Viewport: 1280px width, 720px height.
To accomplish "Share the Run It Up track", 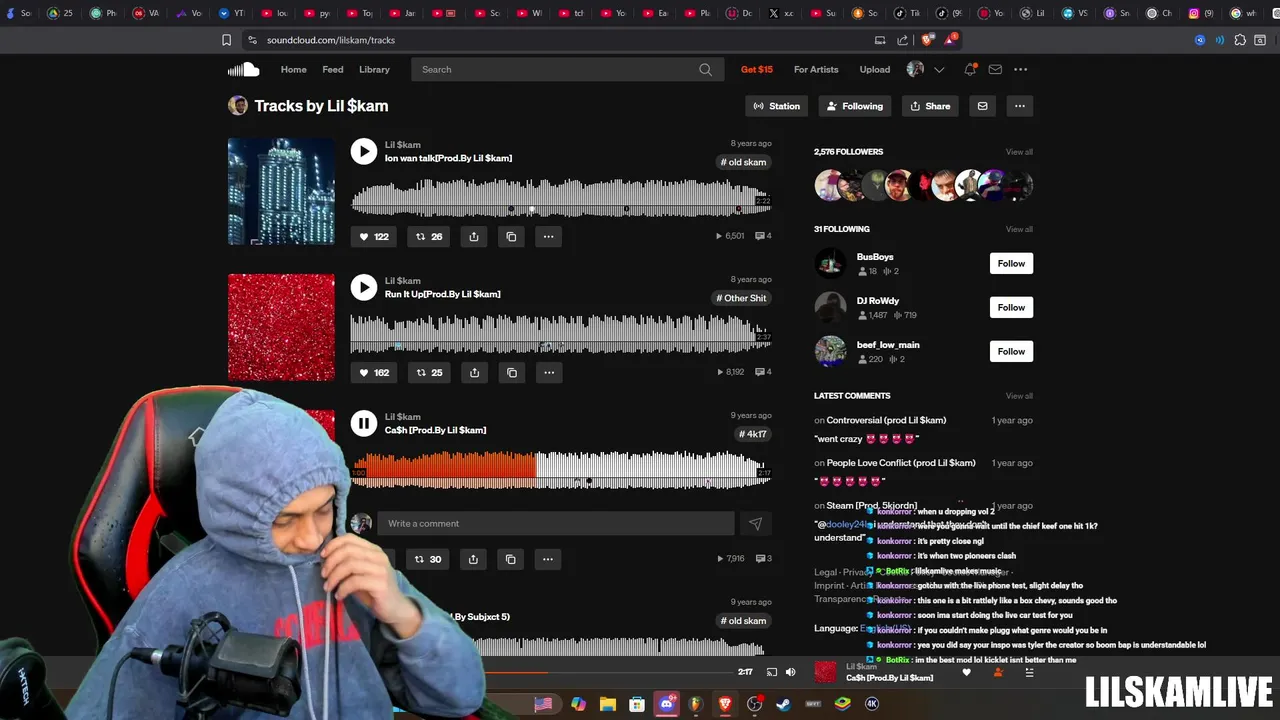I will (474, 372).
